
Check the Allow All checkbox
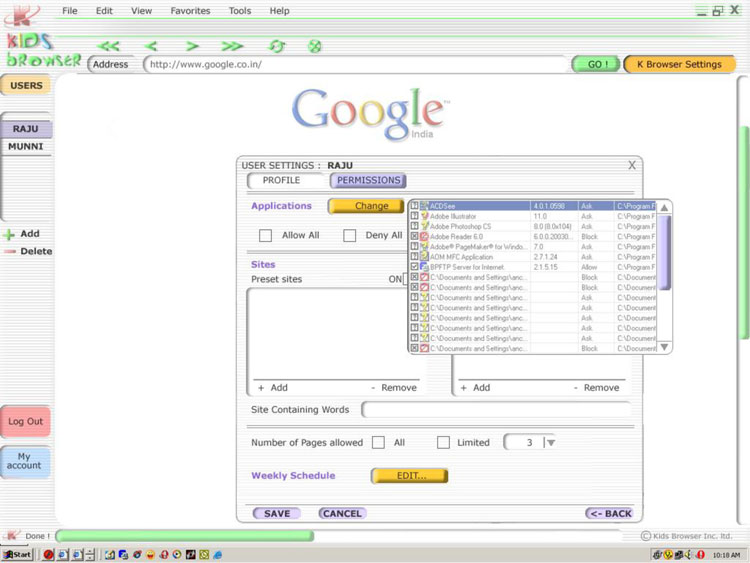coord(266,236)
